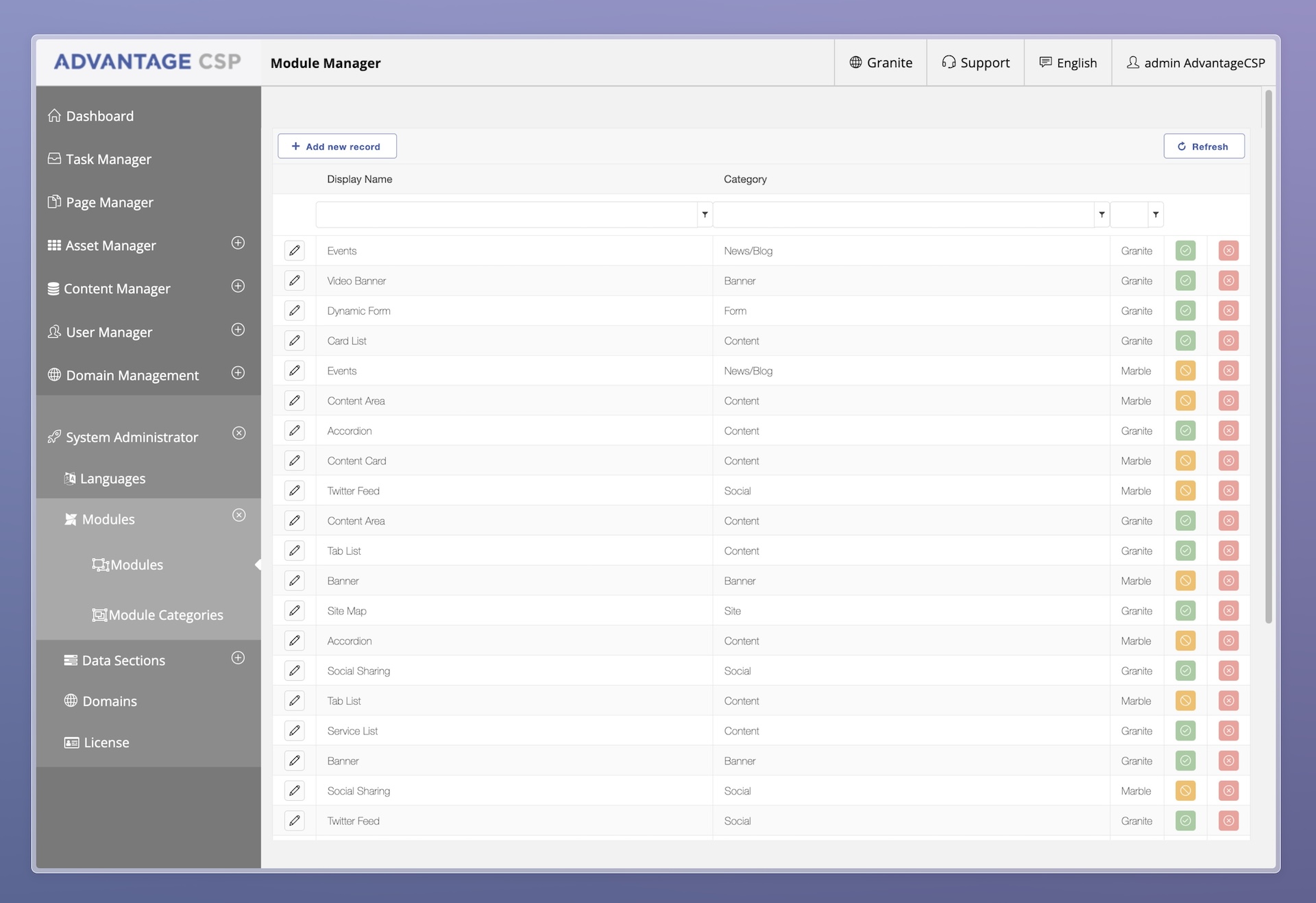Click the Add new record button

(x=337, y=146)
